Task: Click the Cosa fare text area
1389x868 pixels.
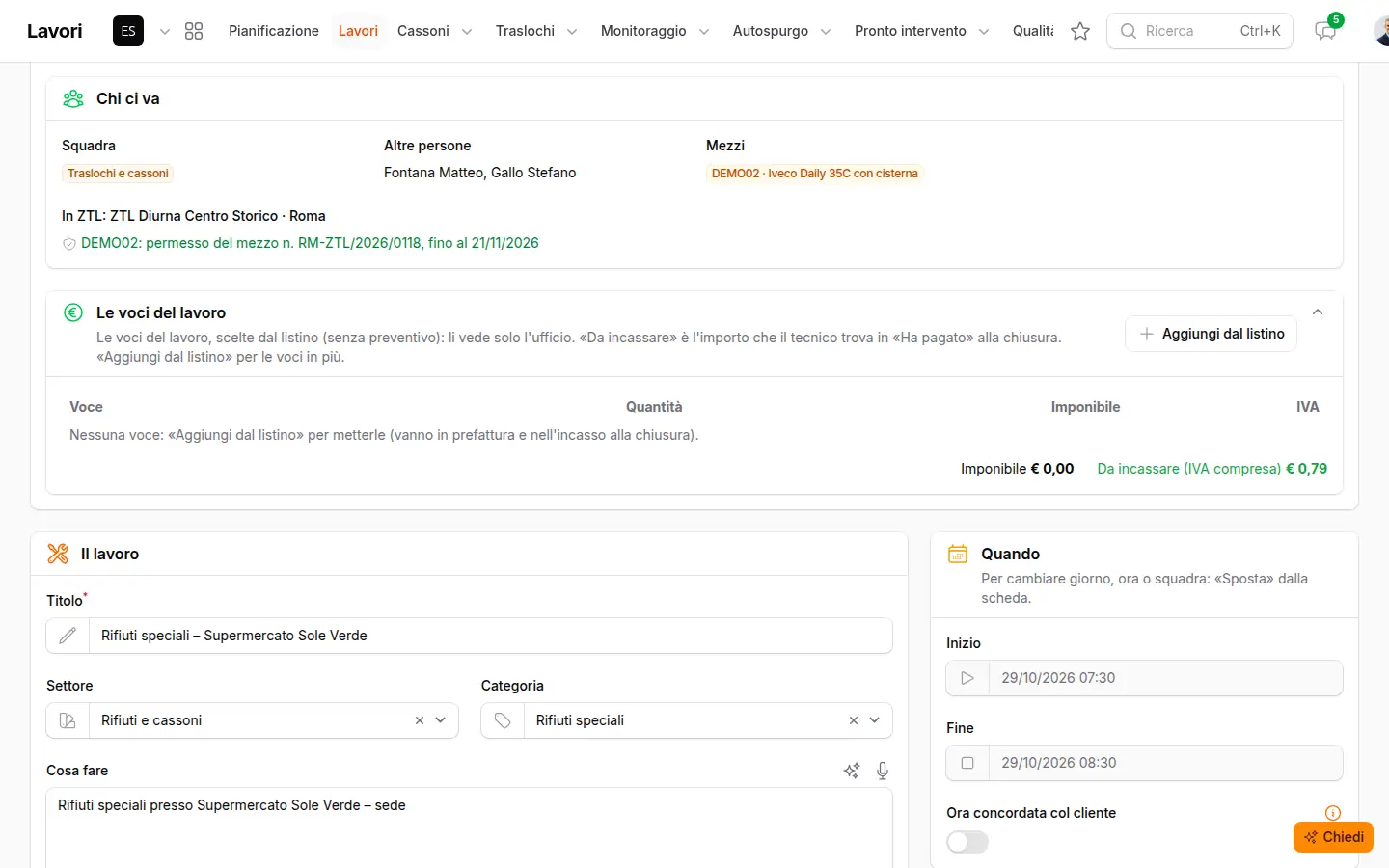Action: pyautogui.click(x=469, y=827)
